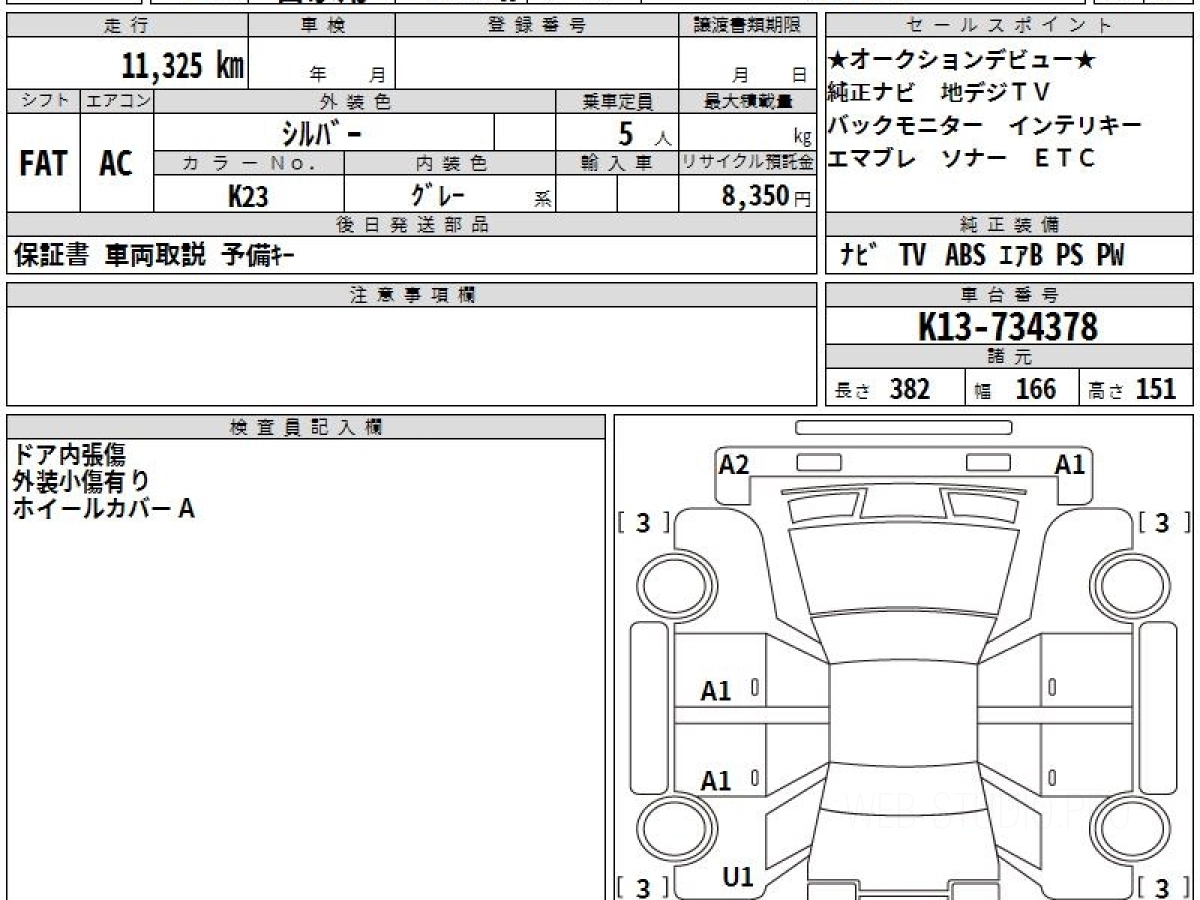The height and width of the screenshot is (900, 1200).
Task: Click the ドア内張傷 inspector note
Action: tap(69, 455)
